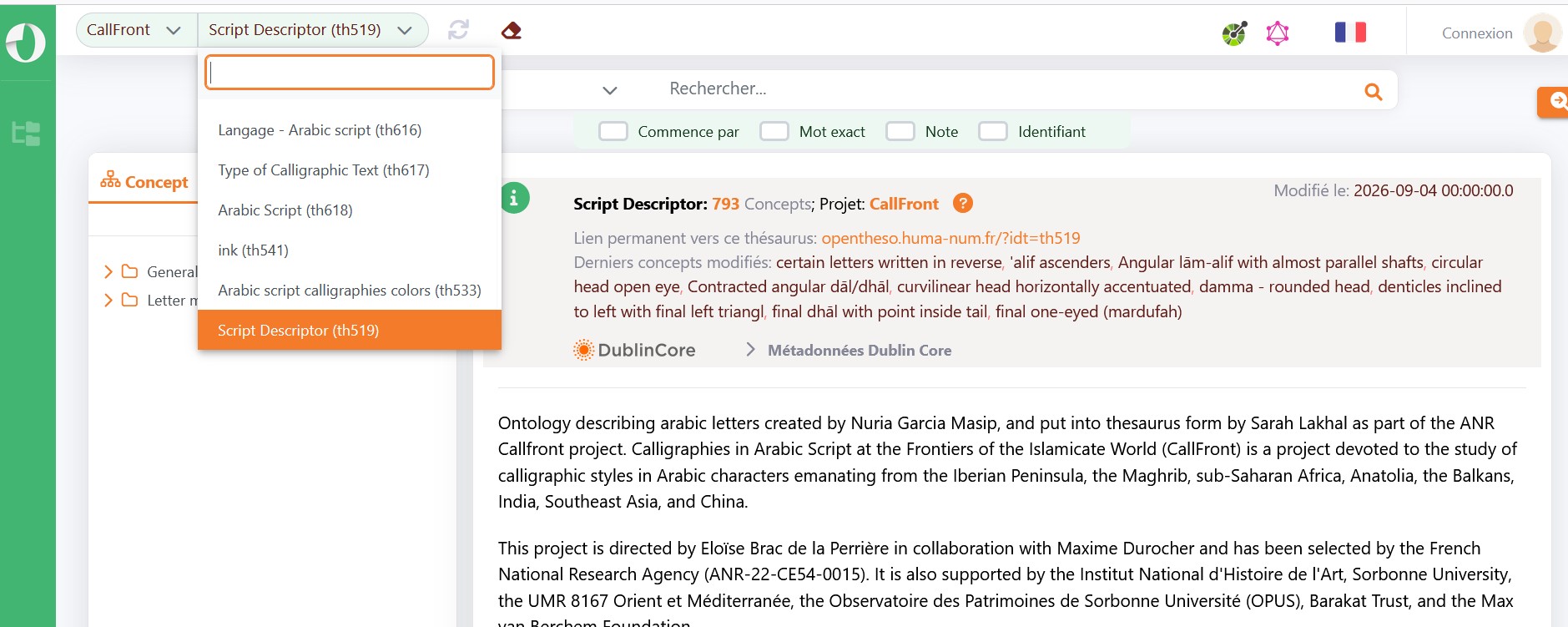Select Type of Calligraphic Text (th617)
1568x627 pixels.
pyautogui.click(x=350, y=170)
